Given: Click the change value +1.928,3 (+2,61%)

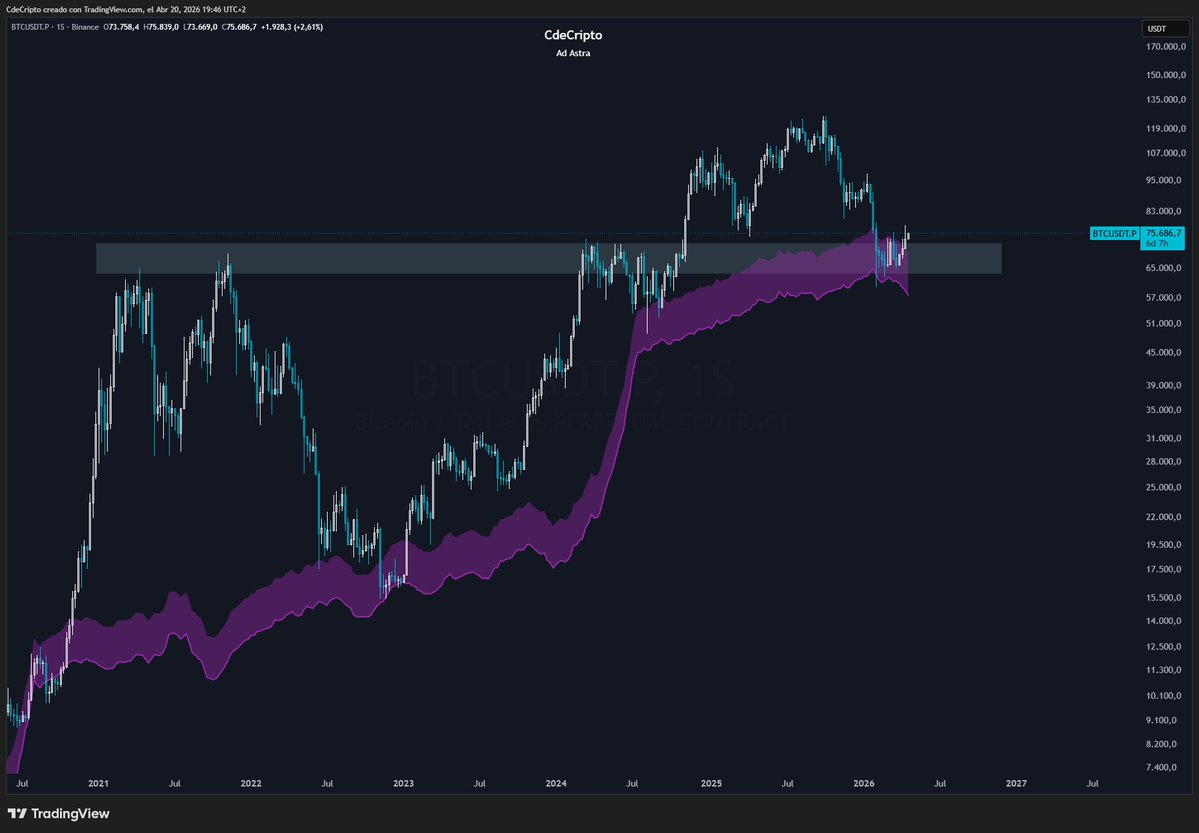Looking at the screenshot, I should [x=292, y=27].
